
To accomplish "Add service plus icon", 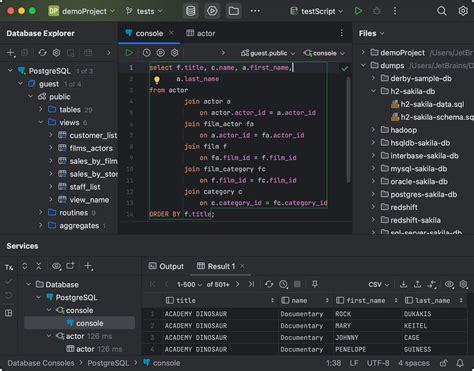I will point(88,266).
